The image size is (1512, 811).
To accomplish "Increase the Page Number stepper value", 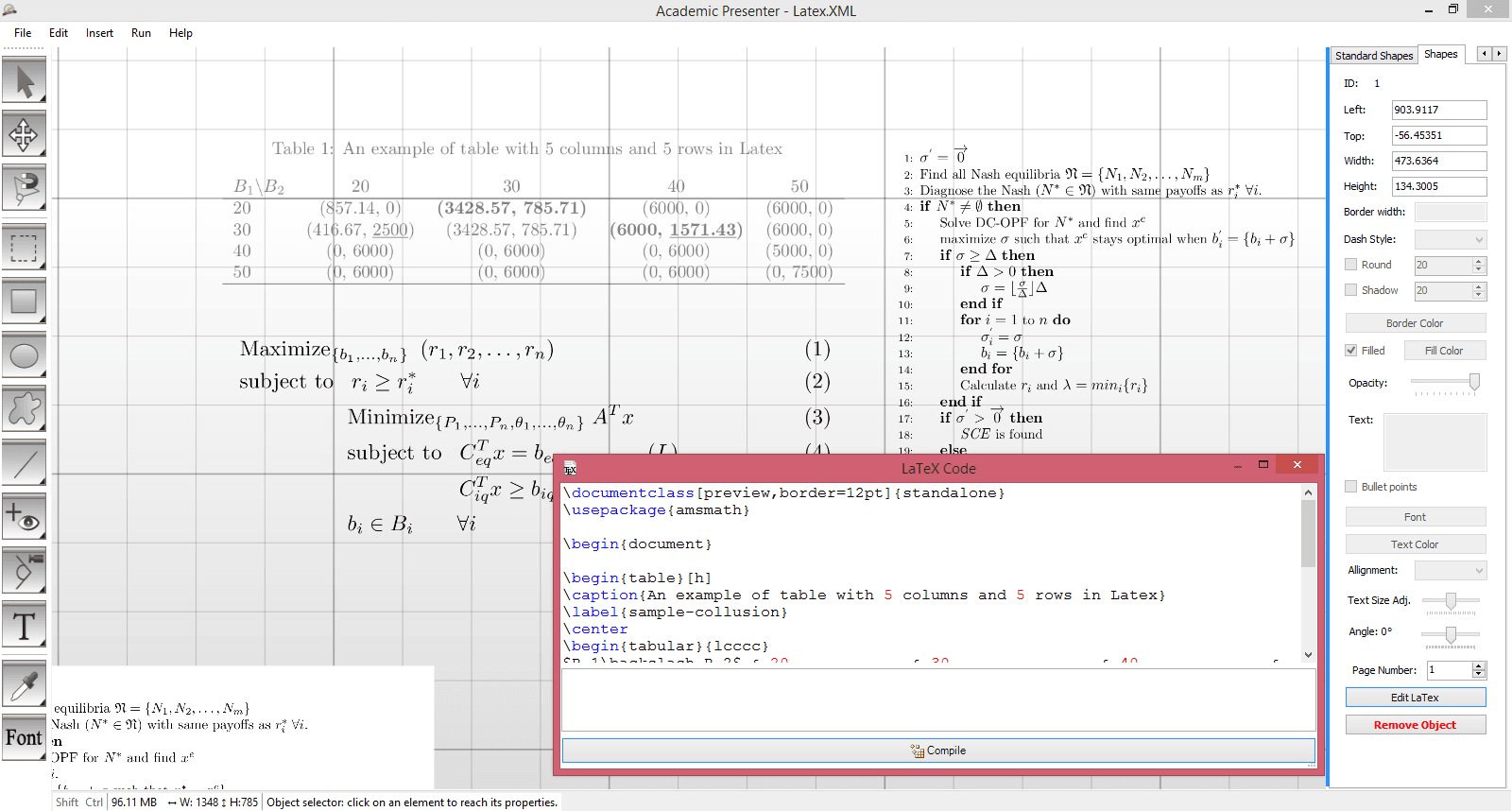I will tap(1479, 665).
